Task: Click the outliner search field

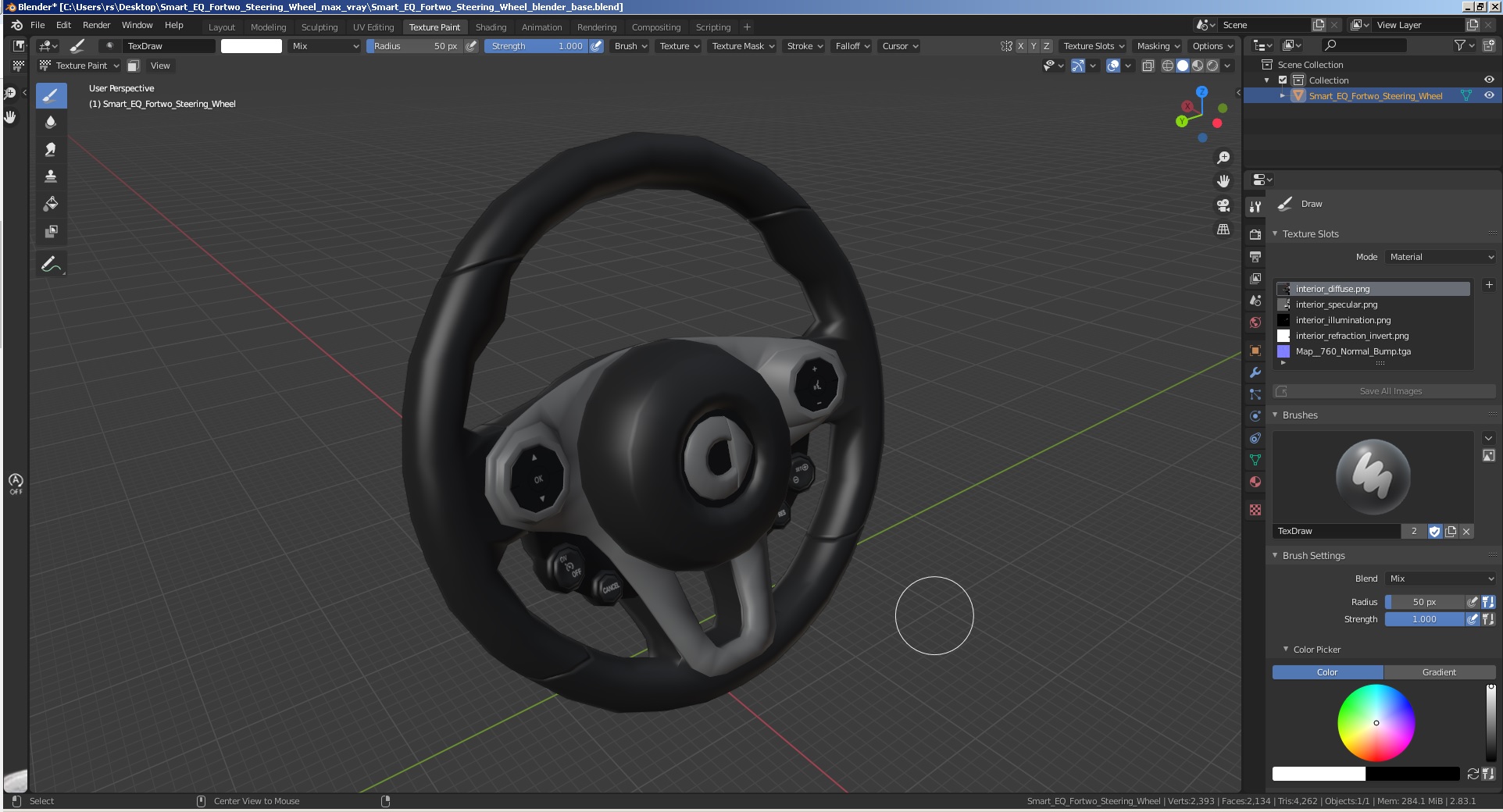Action: [x=1363, y=45]
